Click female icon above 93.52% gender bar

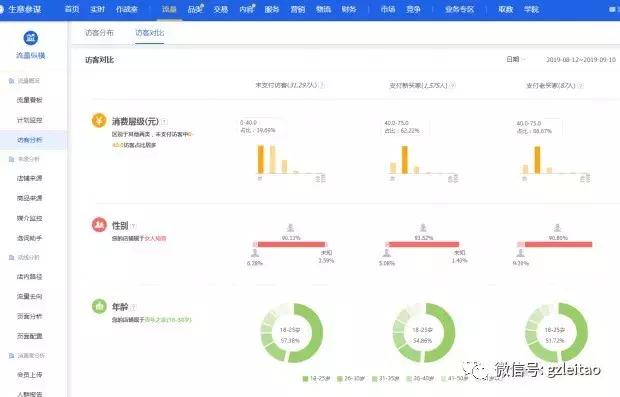point(423,228)
